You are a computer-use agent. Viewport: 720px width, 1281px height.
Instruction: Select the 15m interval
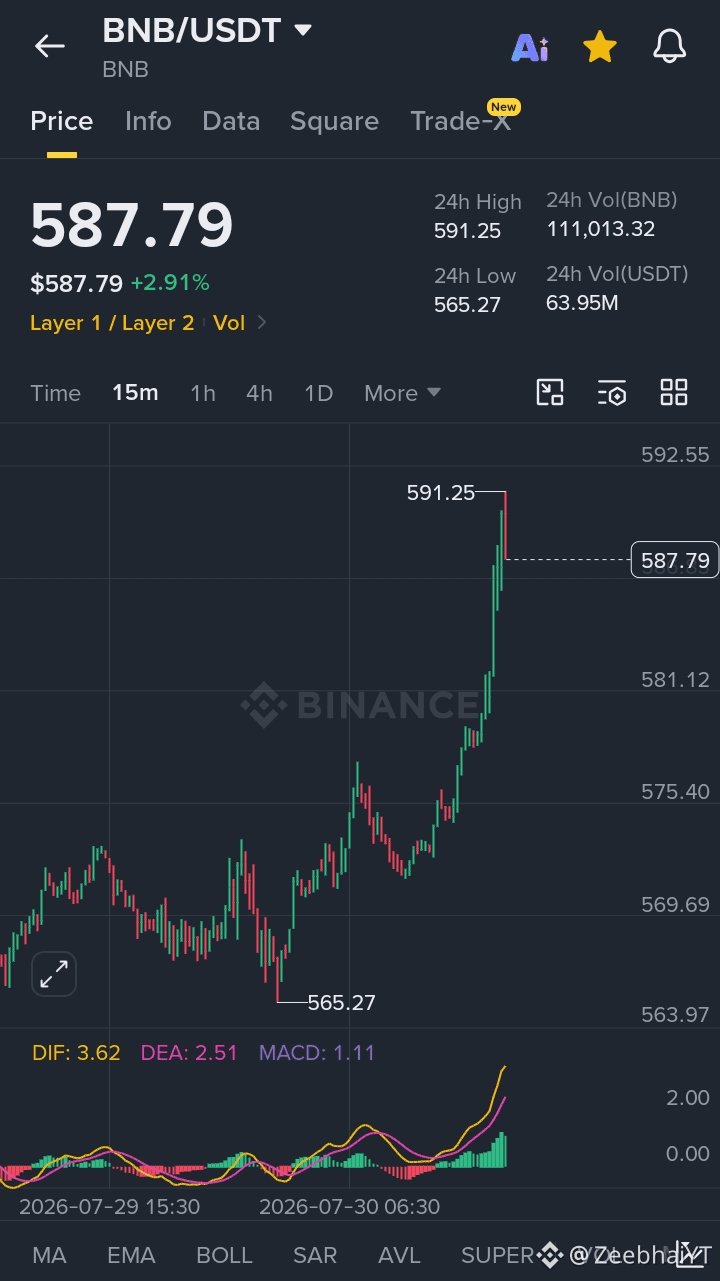coord(135,392)
